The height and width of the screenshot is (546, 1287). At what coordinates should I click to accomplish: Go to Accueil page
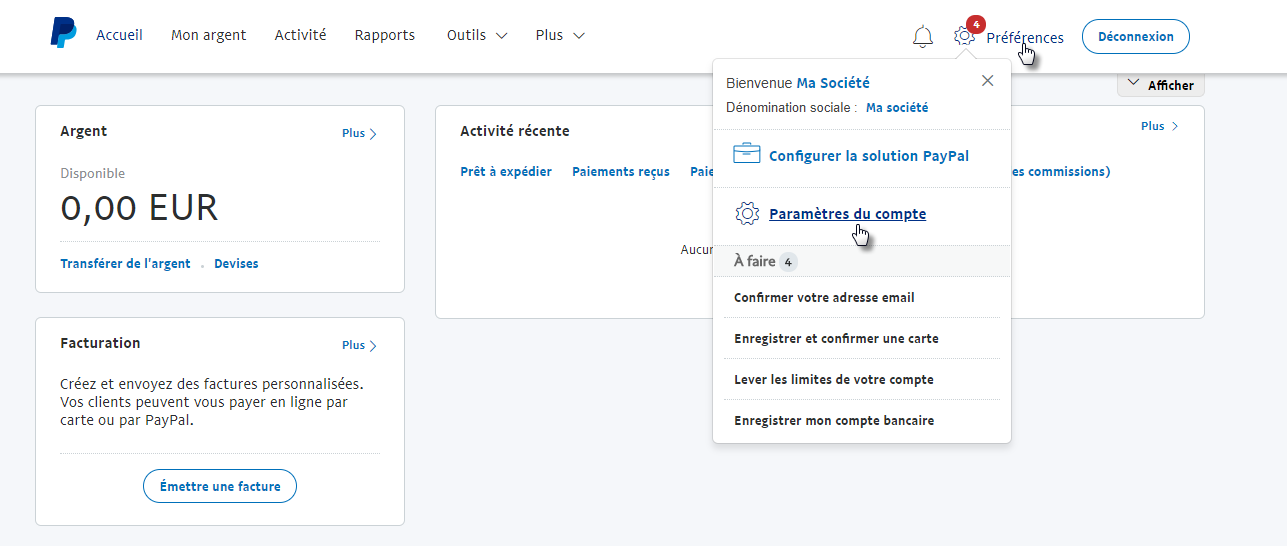[x=119, y=35]
